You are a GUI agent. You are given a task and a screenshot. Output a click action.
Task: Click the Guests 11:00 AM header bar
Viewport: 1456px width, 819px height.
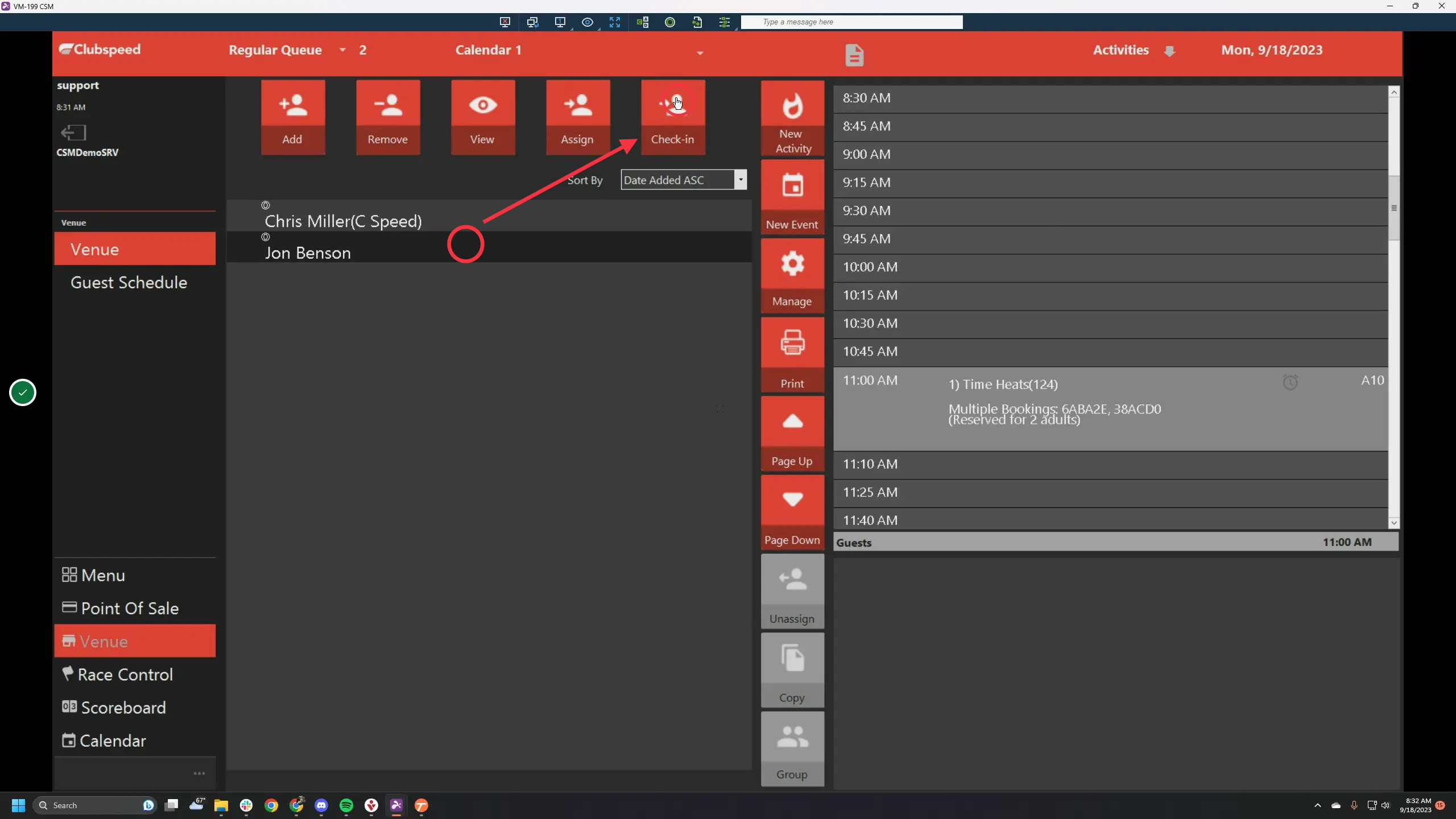pos(1115,542)
